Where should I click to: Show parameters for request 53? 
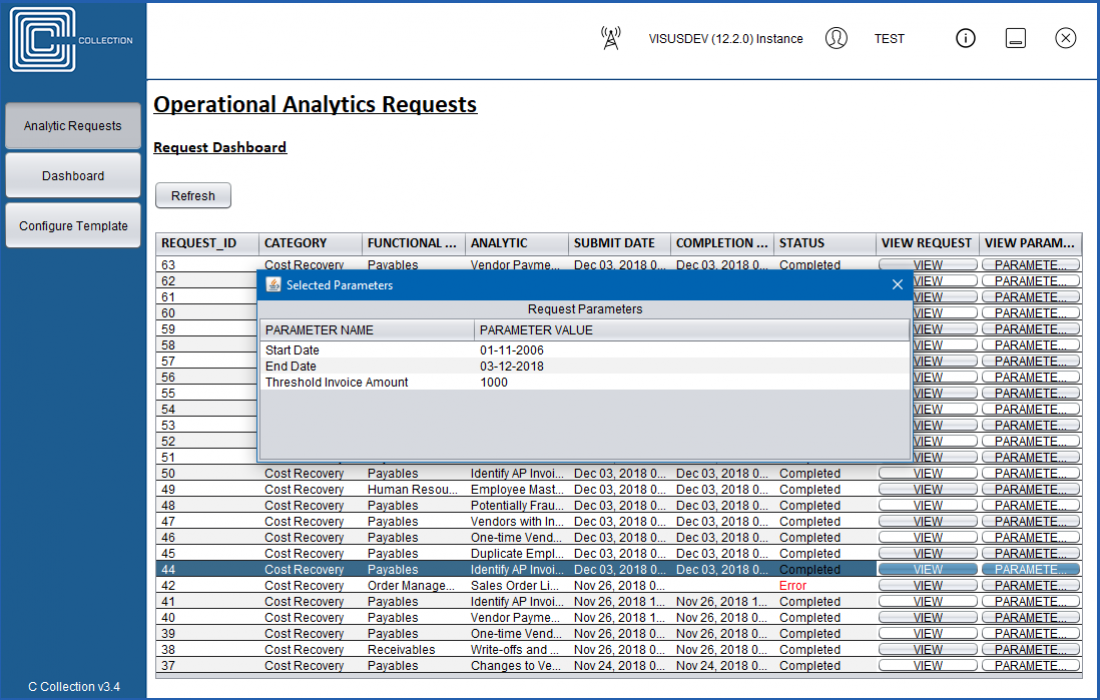click(x=1031, y=425)
